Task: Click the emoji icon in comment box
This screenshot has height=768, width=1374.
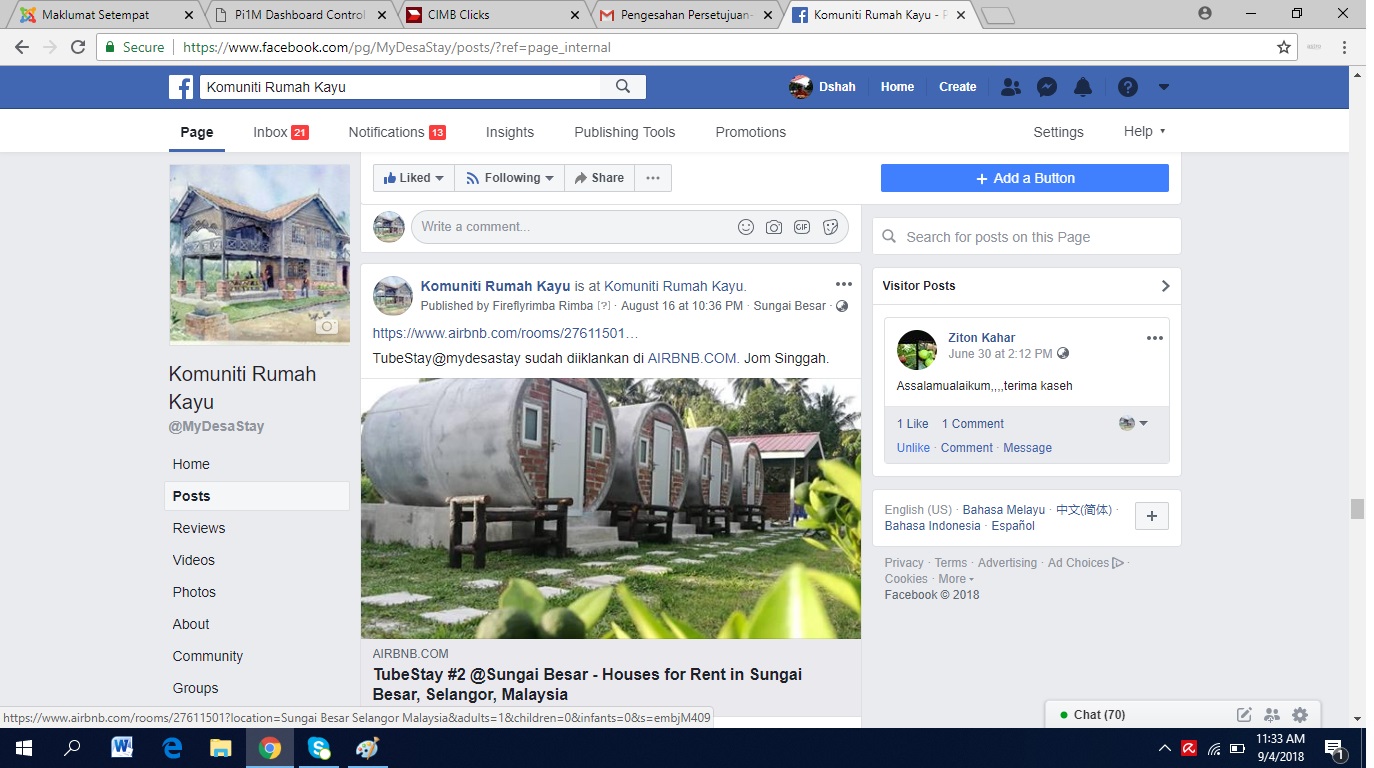Action: point(746,227)
